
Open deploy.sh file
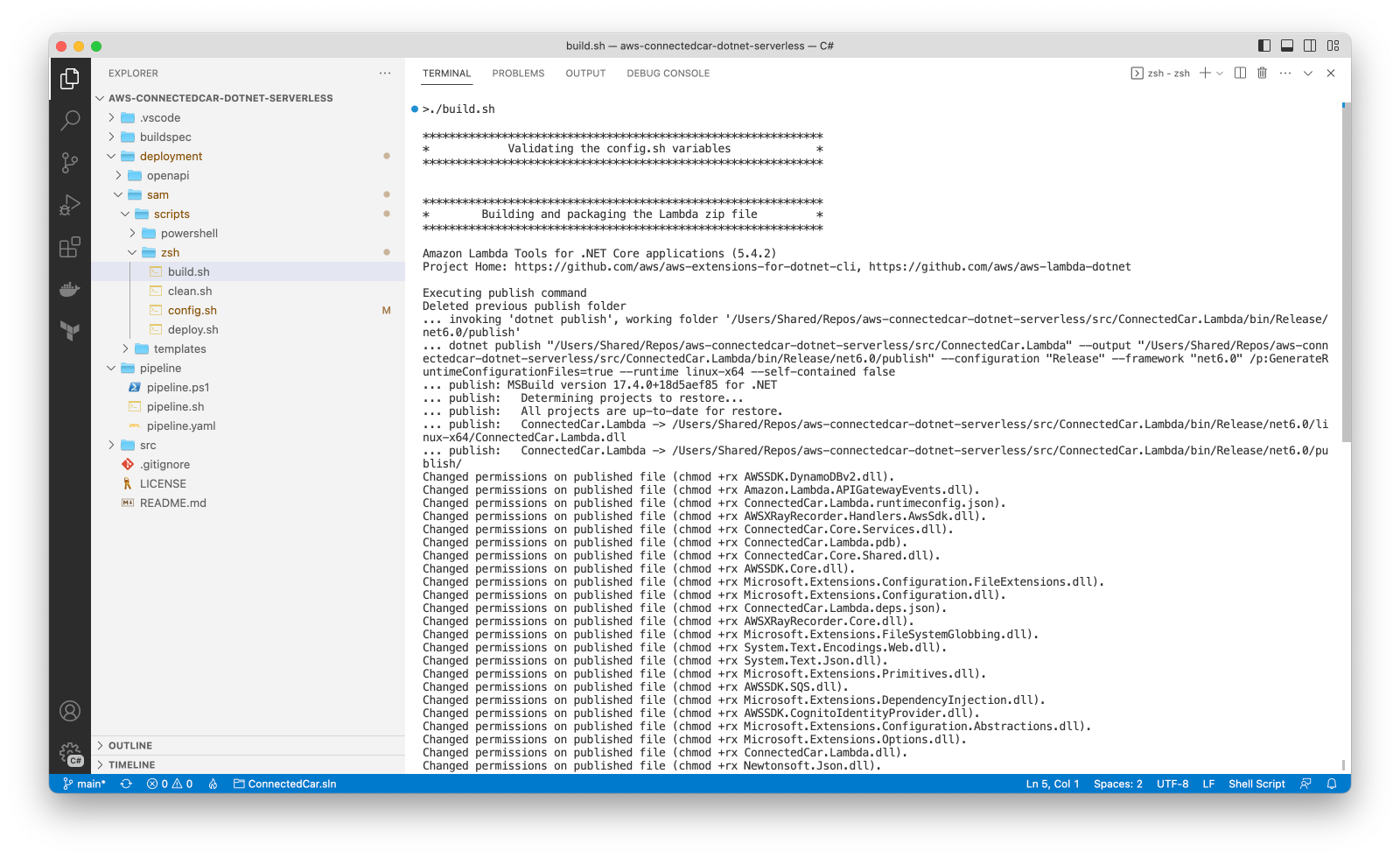click(x=248, y=329)
